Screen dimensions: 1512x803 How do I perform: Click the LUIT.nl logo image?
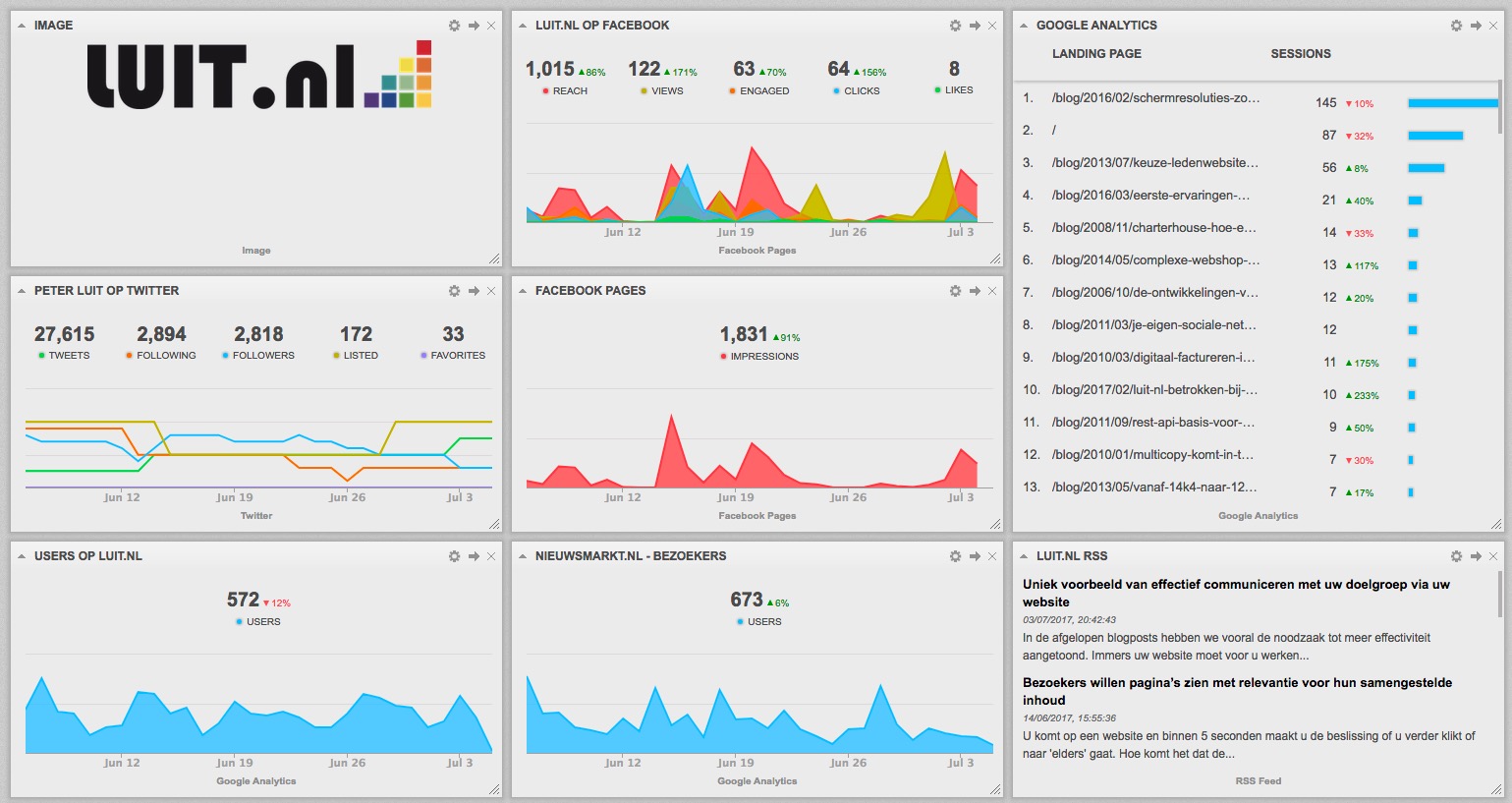[259, 75]
